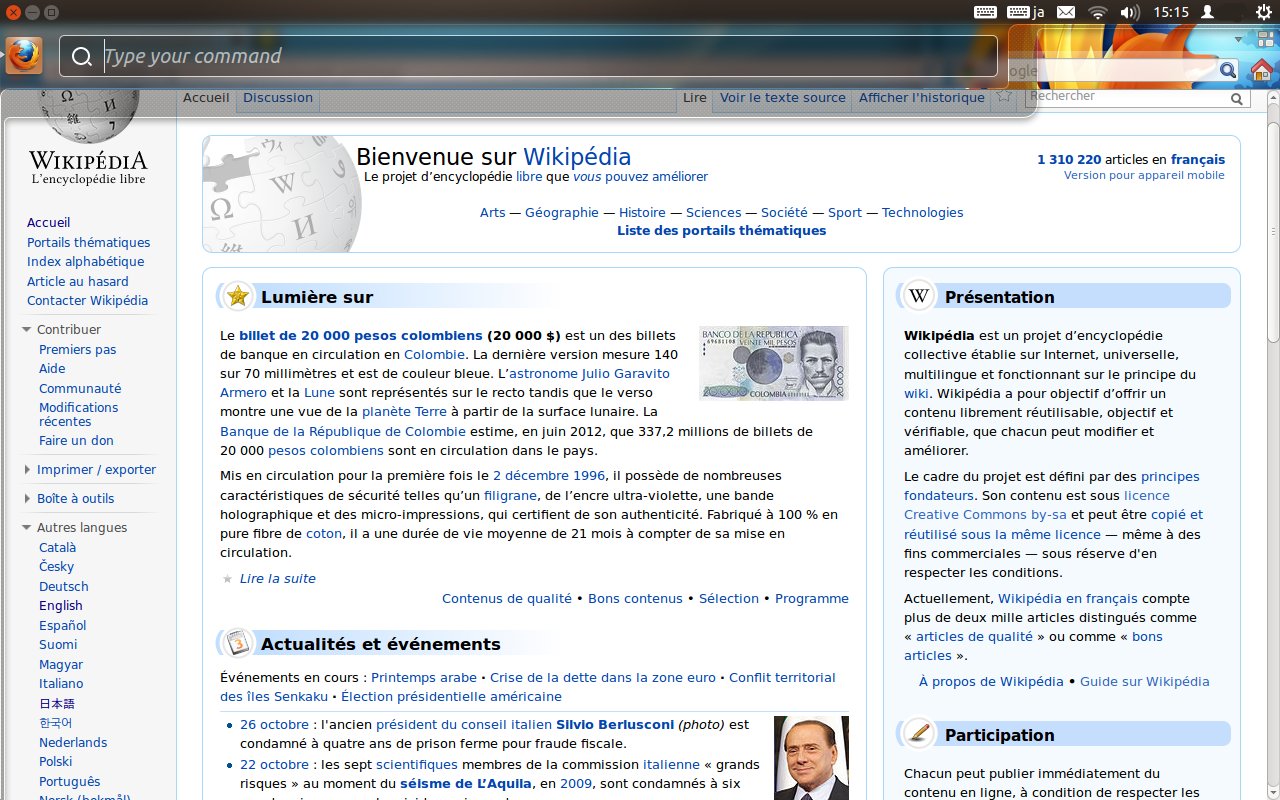Click in the Firefox Google search box
Image resolution: width=1280 pixels, height=800 pixels.
click(1122, 70)
